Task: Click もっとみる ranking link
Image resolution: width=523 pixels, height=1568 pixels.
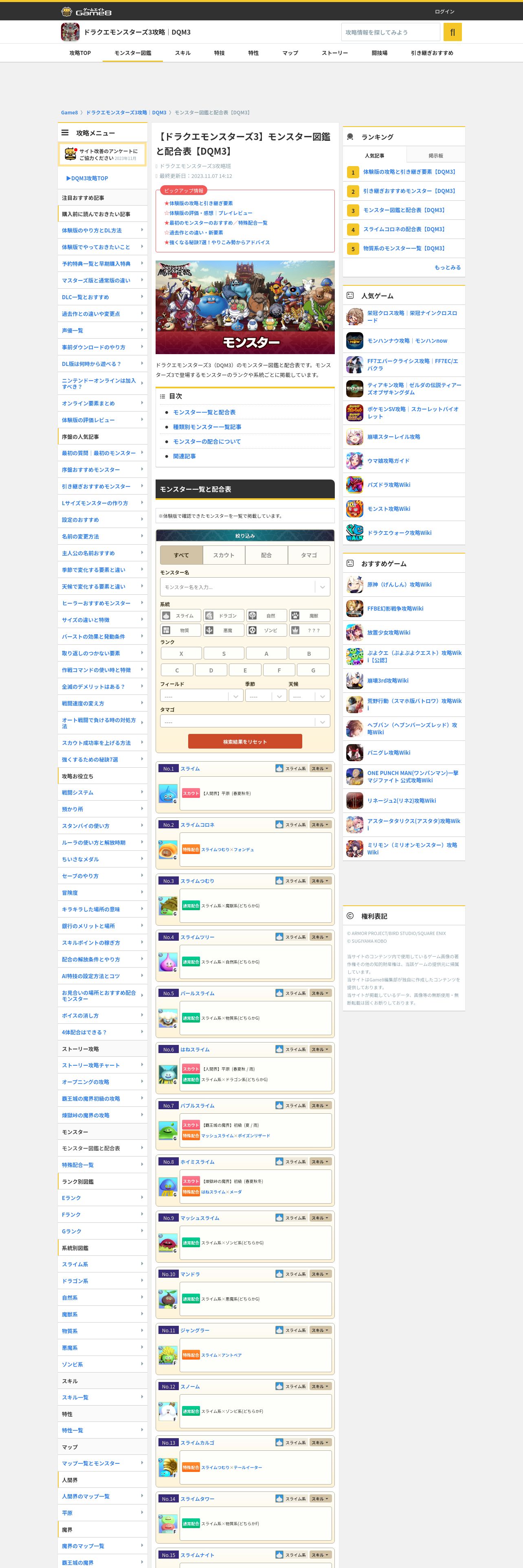Action: coord(448,267)
